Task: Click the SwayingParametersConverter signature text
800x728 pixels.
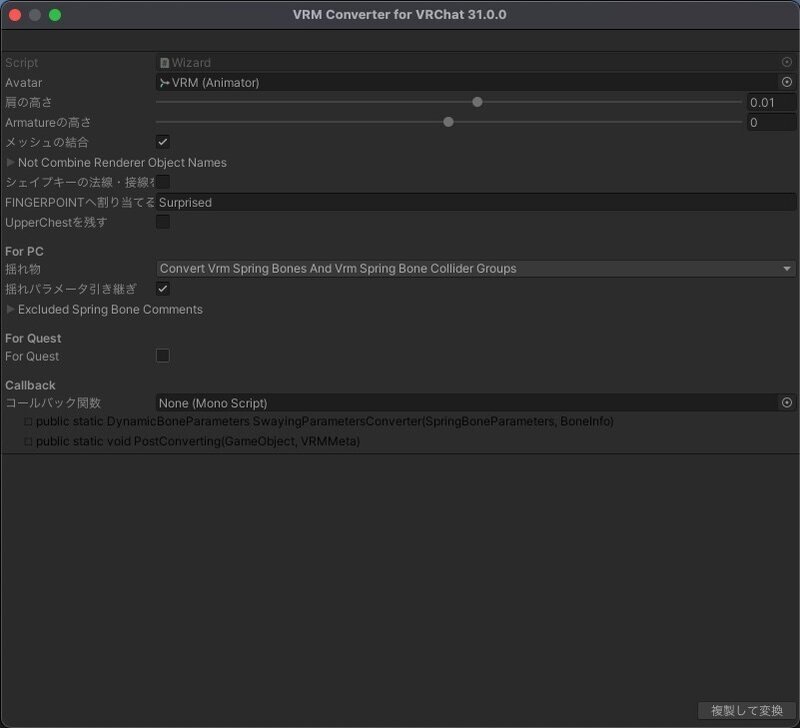Action: (324, 421)
